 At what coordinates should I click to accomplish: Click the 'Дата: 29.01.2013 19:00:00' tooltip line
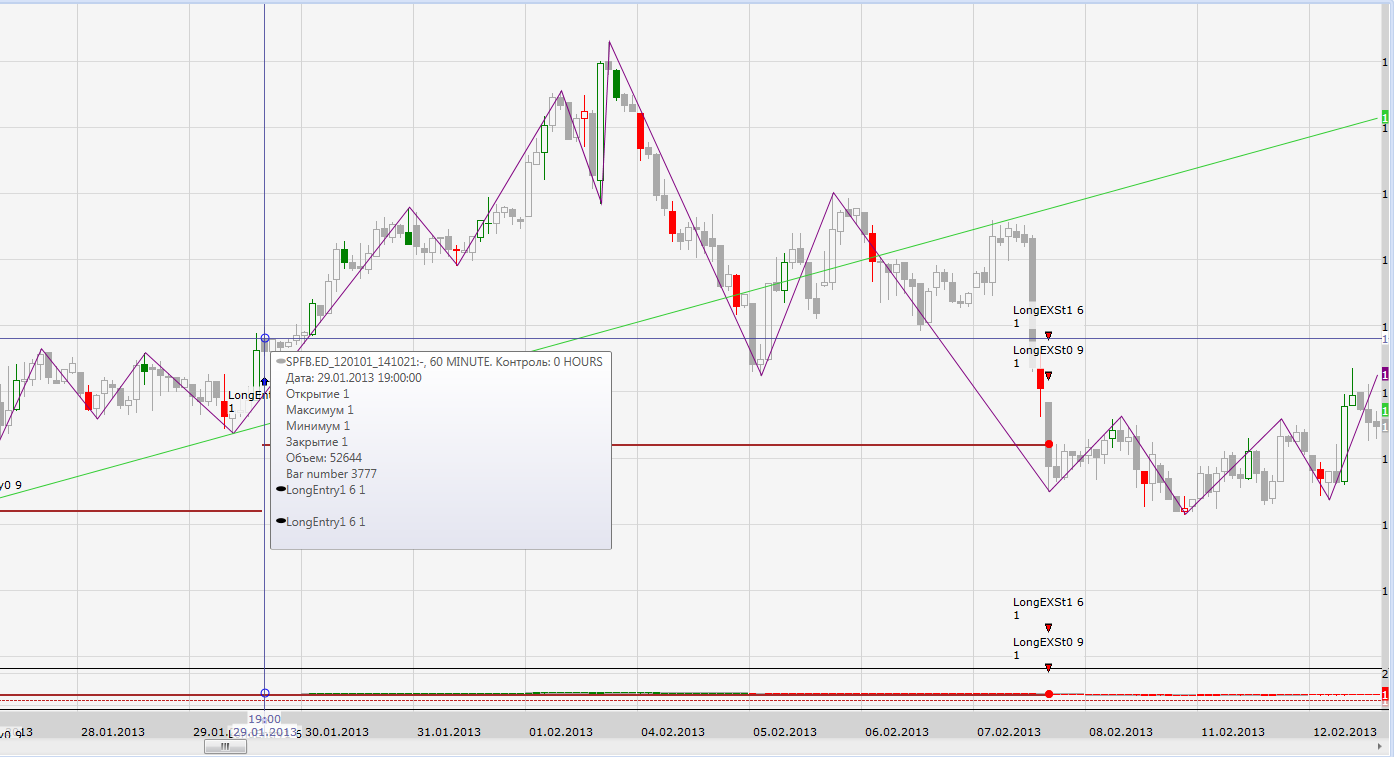[x=354, y=378]
